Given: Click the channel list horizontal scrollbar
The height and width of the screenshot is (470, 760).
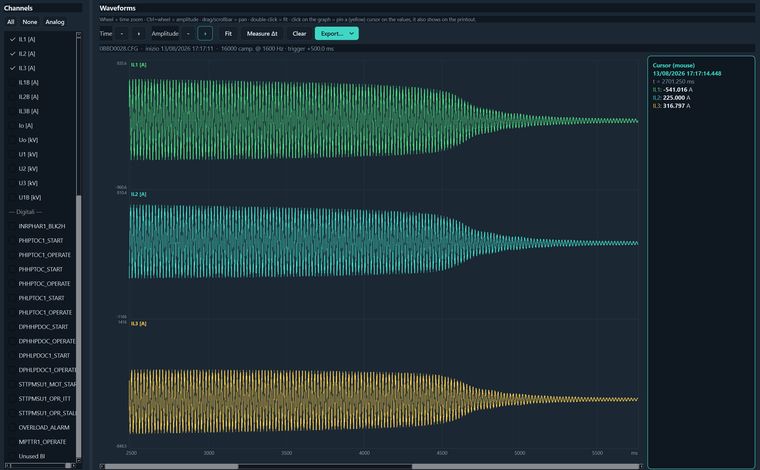Looking at the screenshot, I should tap(41, 466).
